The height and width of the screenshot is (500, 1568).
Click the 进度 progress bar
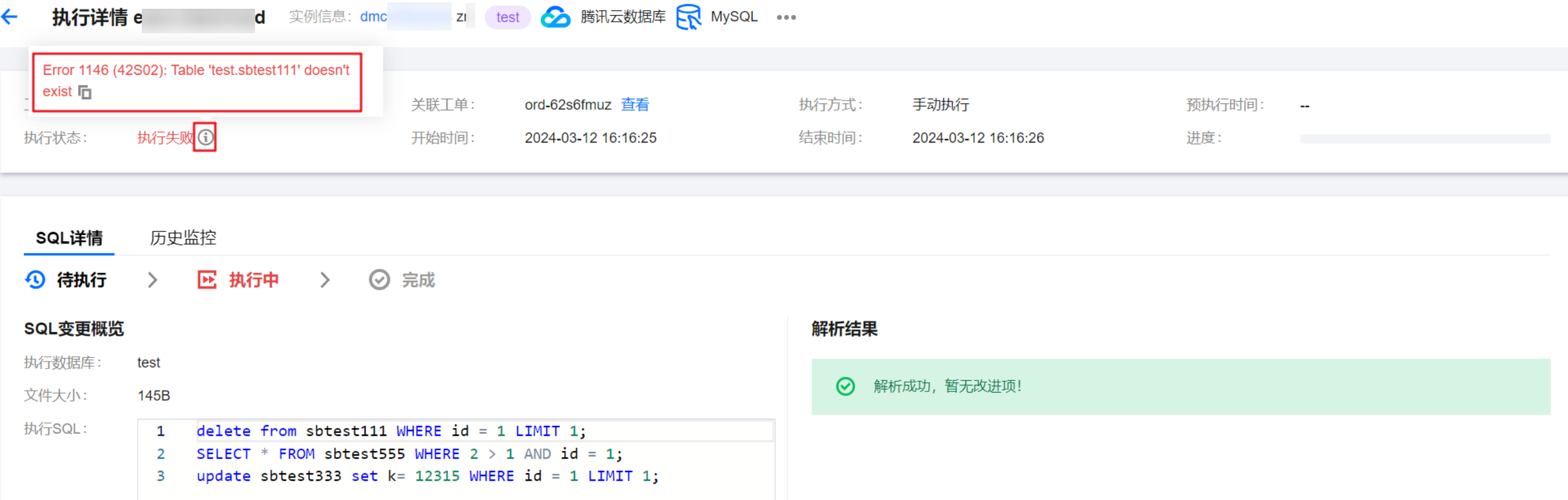pyautogui.click(x=1424, y=139)
